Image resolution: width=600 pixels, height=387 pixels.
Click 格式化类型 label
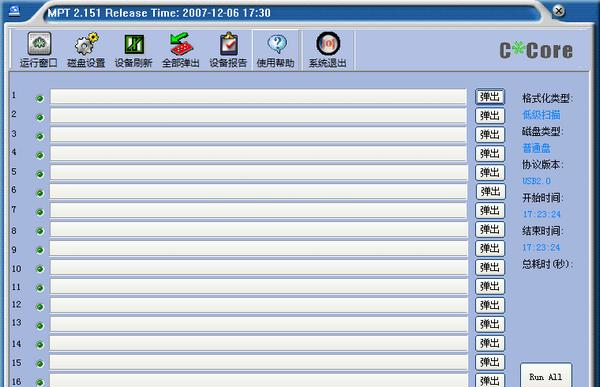click(x=547, y=98)
